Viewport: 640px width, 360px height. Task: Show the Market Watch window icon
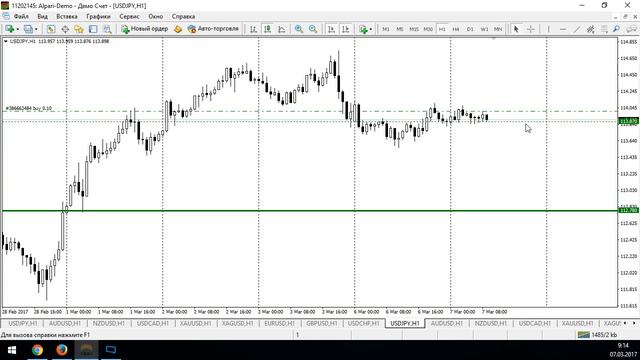pos(51,29)
